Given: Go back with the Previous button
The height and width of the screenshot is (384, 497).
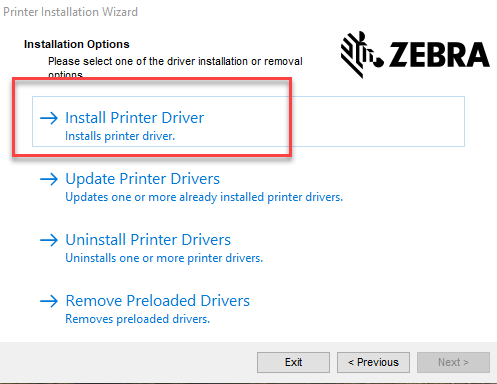Looking at the screenshot, I should coord(373,362).
